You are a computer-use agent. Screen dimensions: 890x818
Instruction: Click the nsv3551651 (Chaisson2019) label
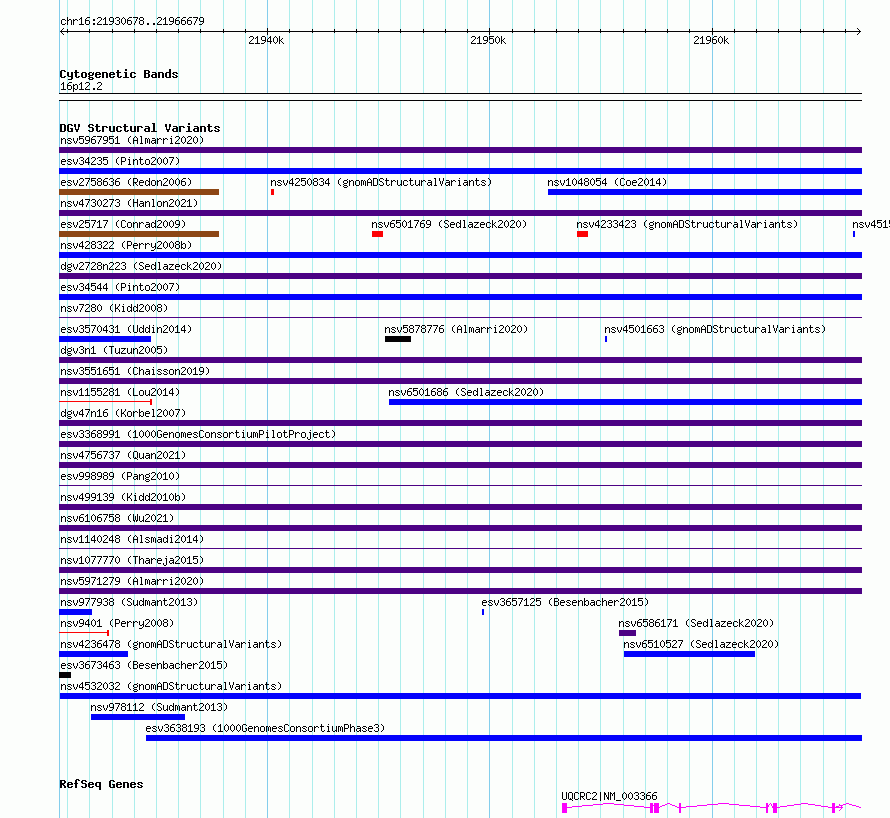[135, 371]
